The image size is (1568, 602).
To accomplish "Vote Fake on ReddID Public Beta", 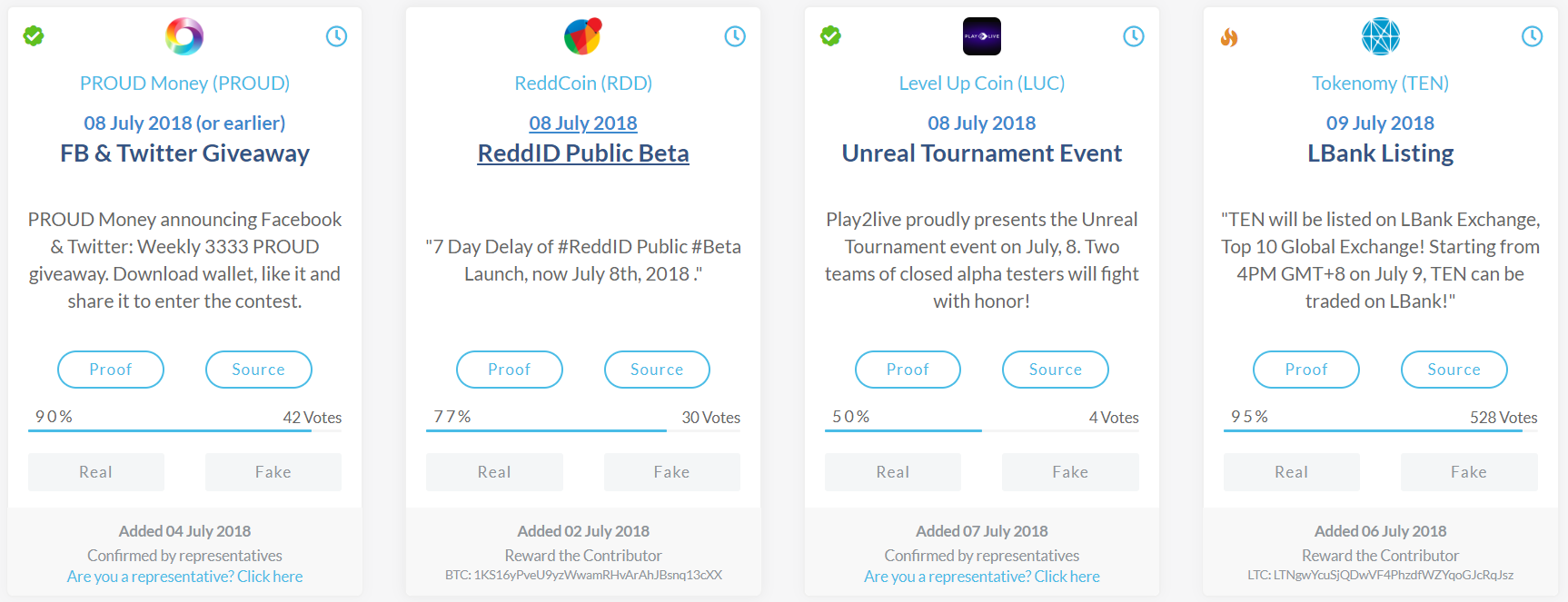I will [x=671, y=472].
